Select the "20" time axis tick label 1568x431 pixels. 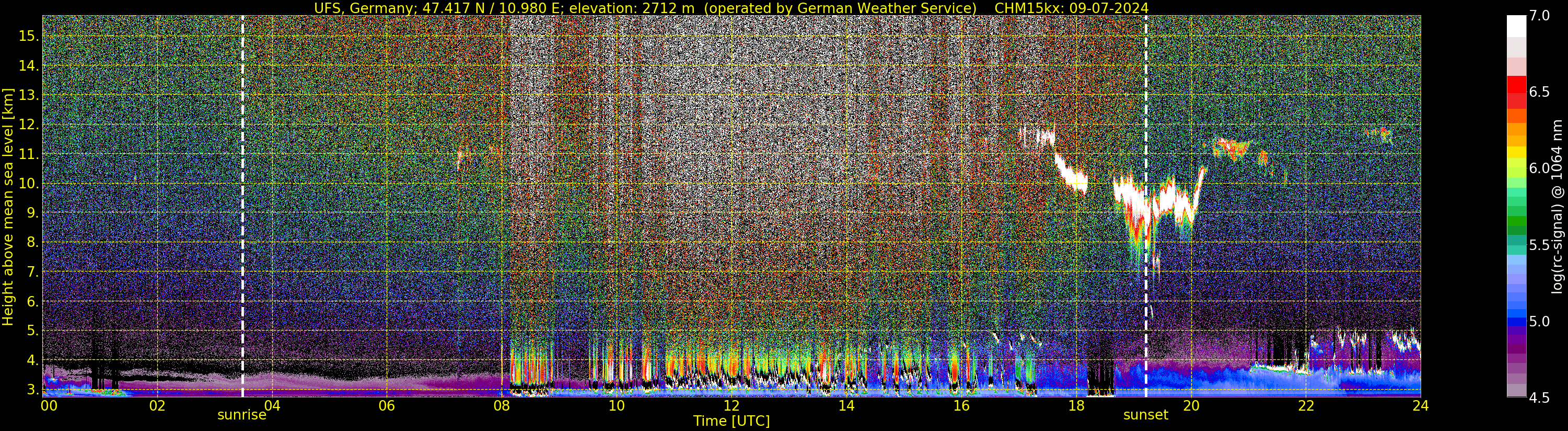point(1191,405)
